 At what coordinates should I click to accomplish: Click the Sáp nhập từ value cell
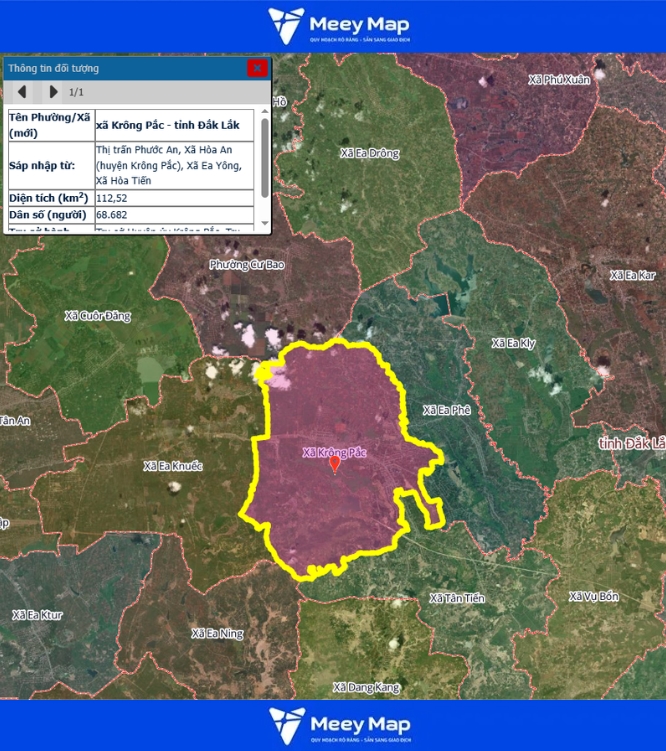(x=175, y=165)
